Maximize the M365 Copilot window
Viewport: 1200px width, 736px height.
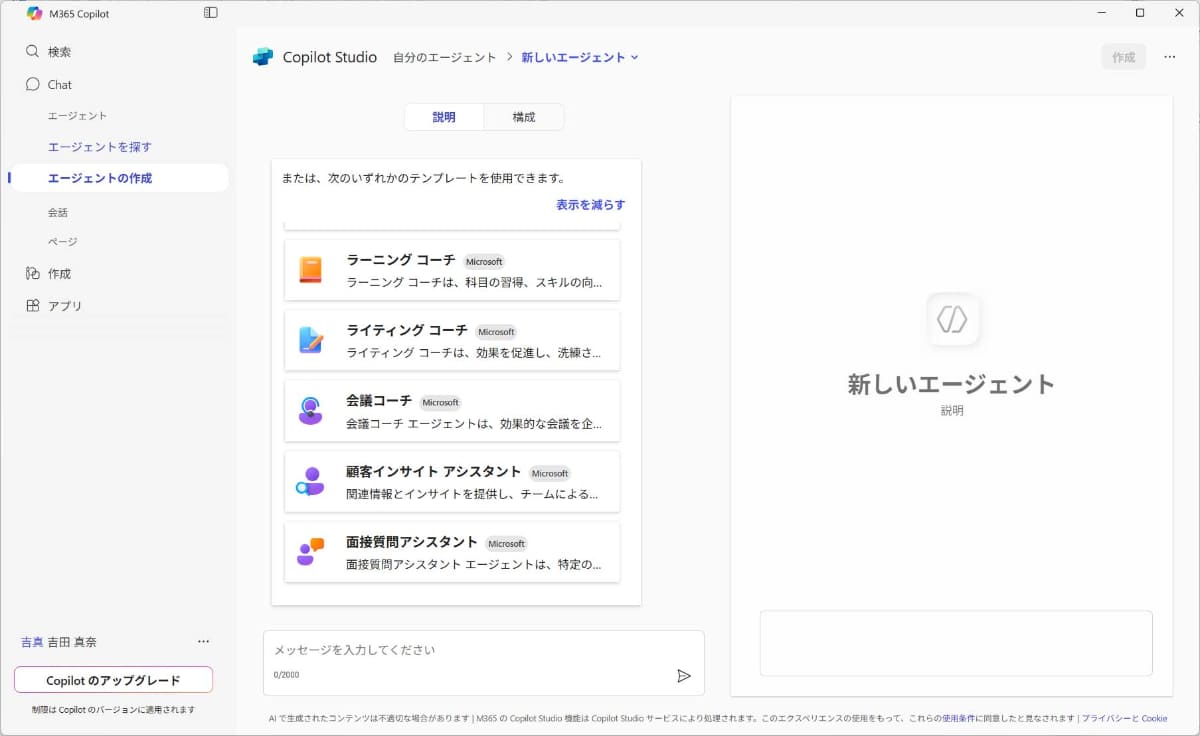pos(1140,13)
